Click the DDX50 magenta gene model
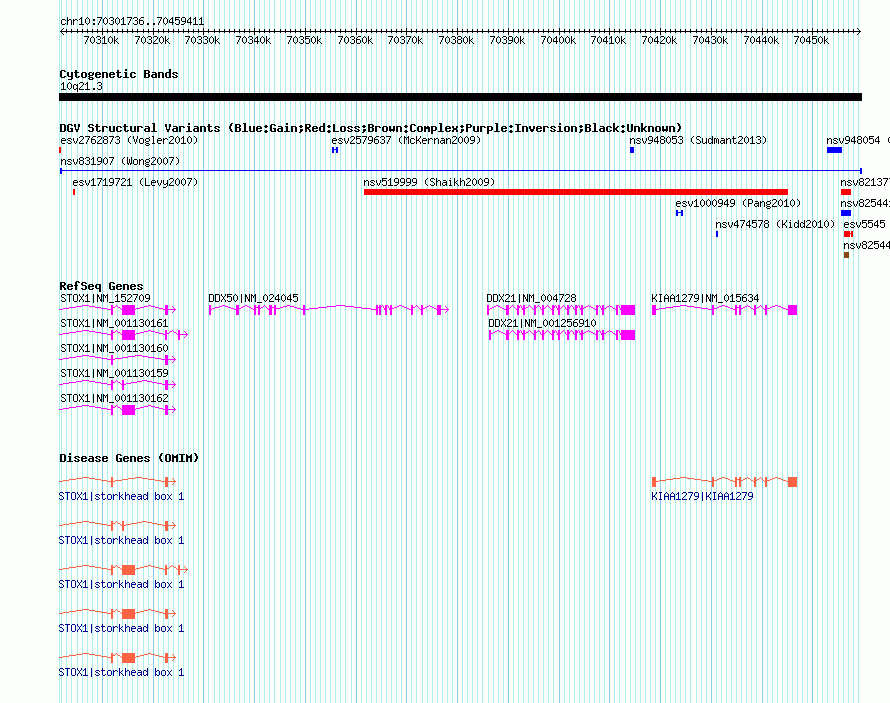This screenshot has width=890, height=703. tap(329, 309)
